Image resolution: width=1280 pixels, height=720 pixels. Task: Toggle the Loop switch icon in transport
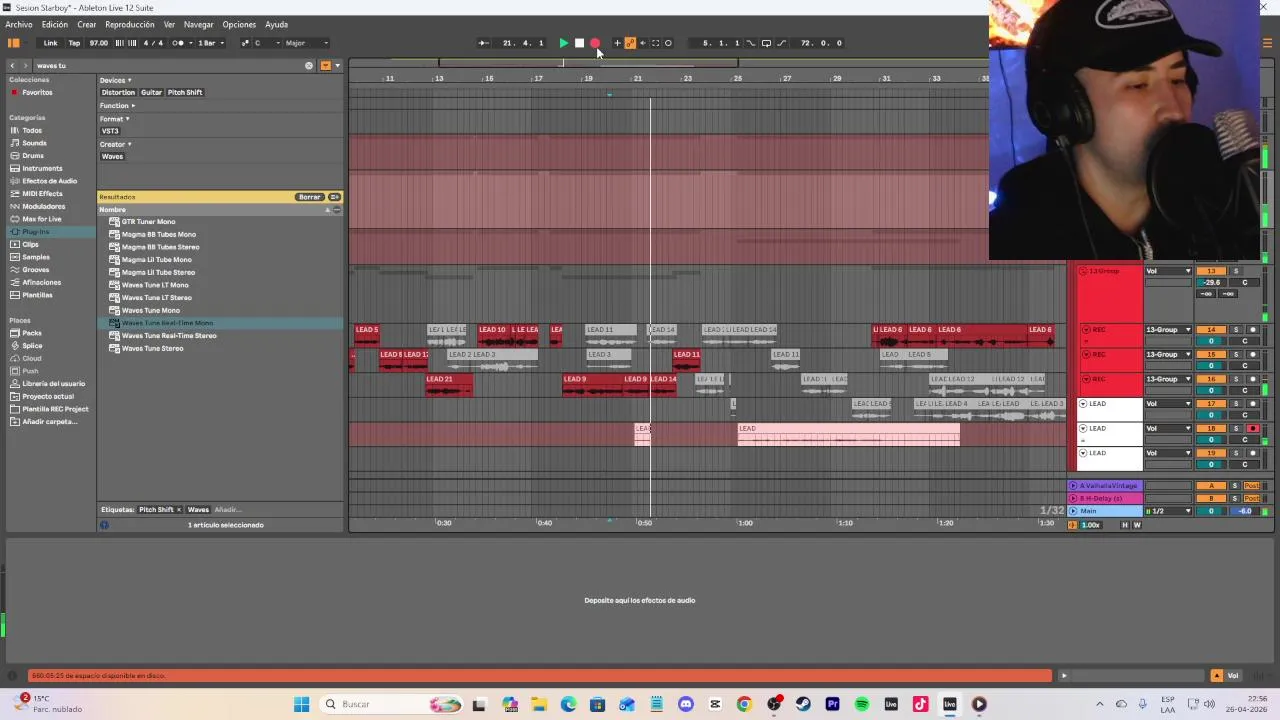click(766, 43)
